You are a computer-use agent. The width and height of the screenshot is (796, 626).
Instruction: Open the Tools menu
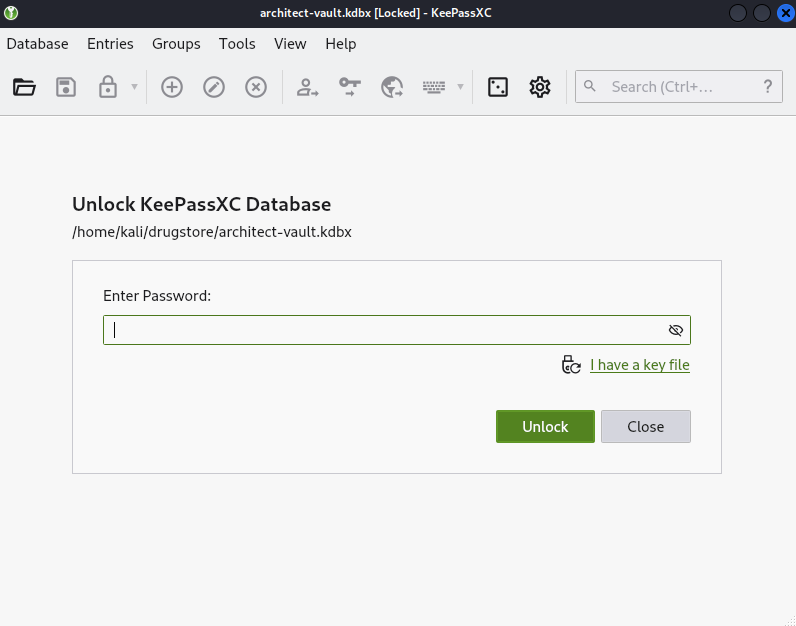tap(237, 44)
